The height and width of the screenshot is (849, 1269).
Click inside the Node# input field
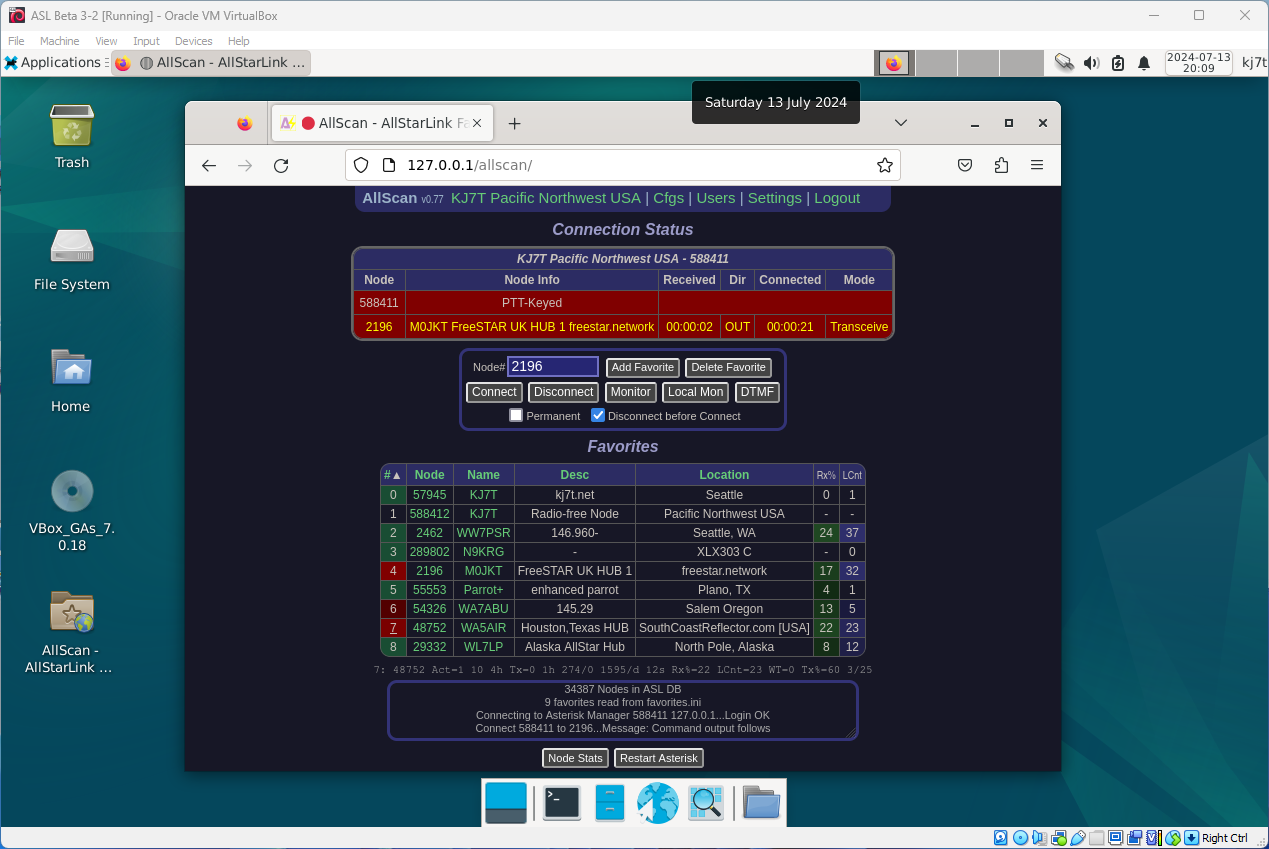click(x=552, y=366)
